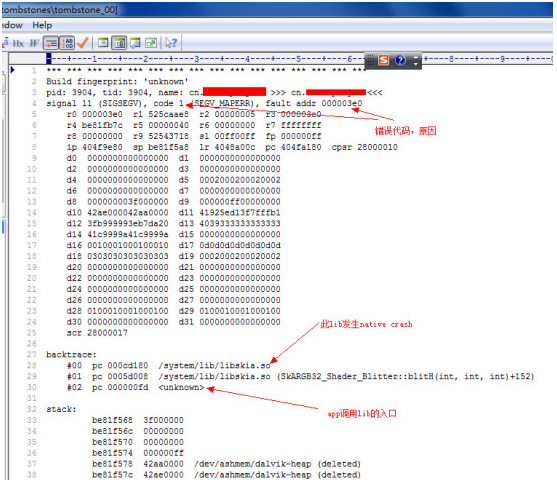Click the floating toolbar drag grip
The height and width of the screenshot is (484, 557).
pos(370,60)
